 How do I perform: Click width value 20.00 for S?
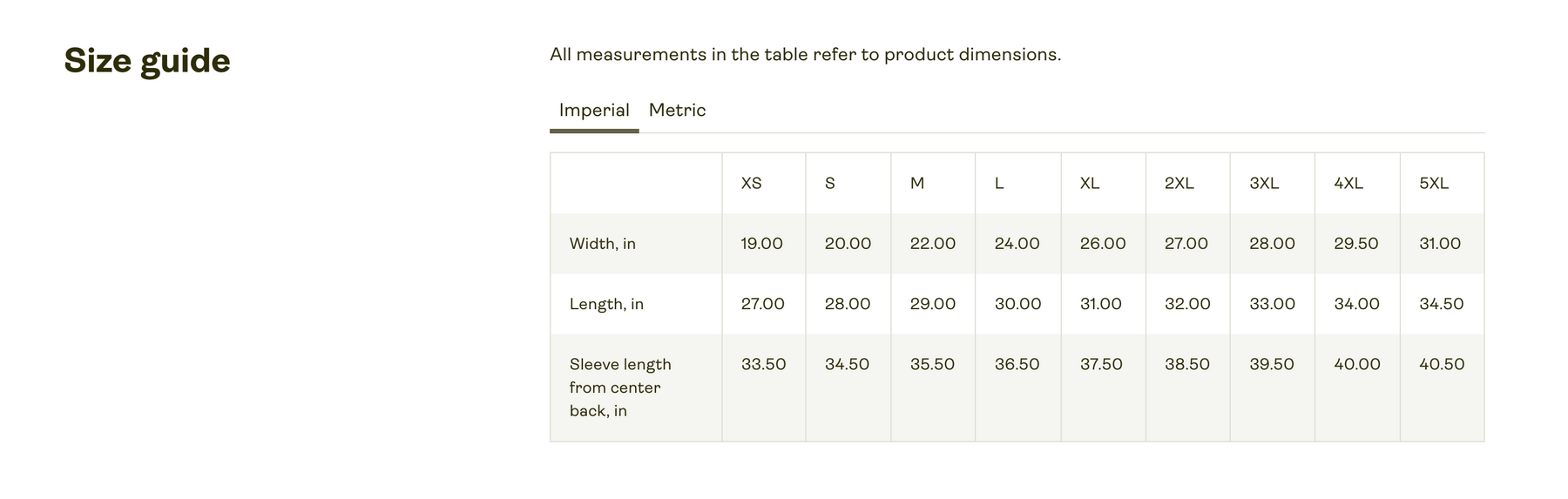click(848, 244)
